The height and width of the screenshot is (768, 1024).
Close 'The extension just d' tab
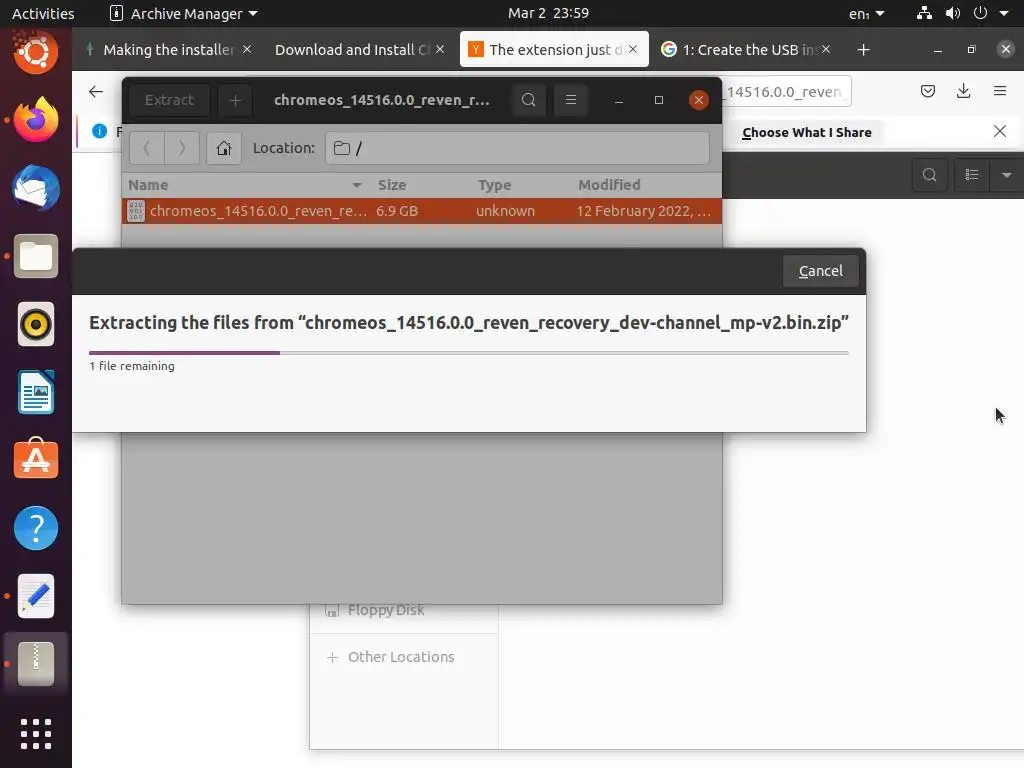tap(633, 49)
